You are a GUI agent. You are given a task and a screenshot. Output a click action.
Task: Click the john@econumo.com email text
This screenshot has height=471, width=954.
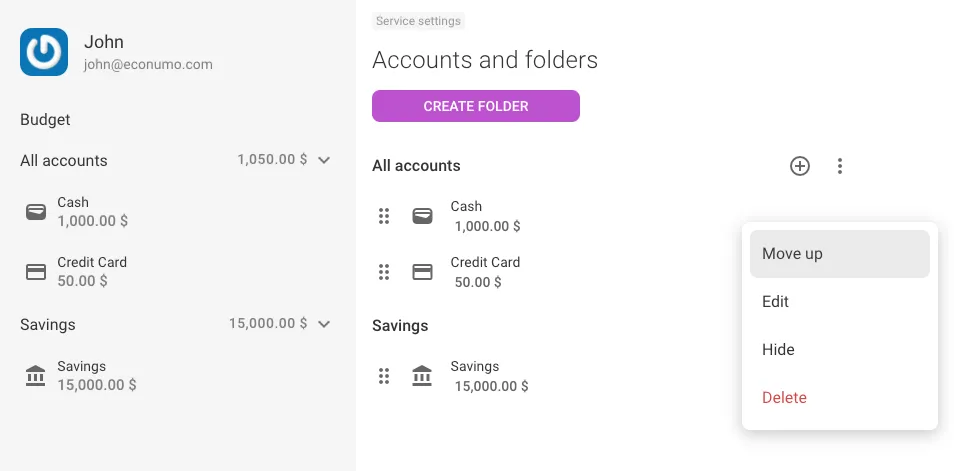pyautogui.click(x=148, y=65)
